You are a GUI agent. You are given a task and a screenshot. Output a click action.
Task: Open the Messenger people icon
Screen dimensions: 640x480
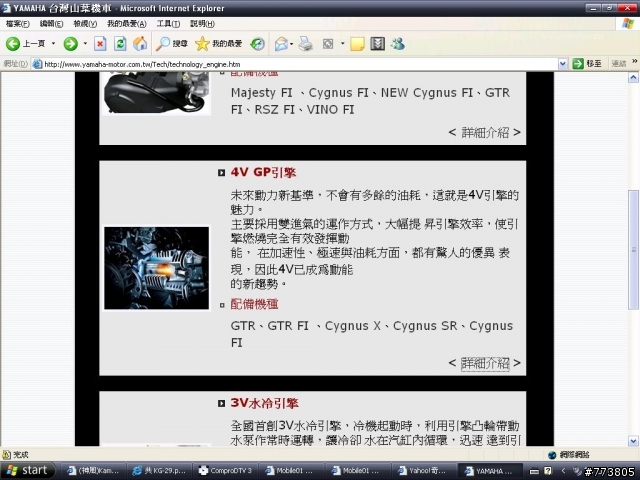coord(398,44)
